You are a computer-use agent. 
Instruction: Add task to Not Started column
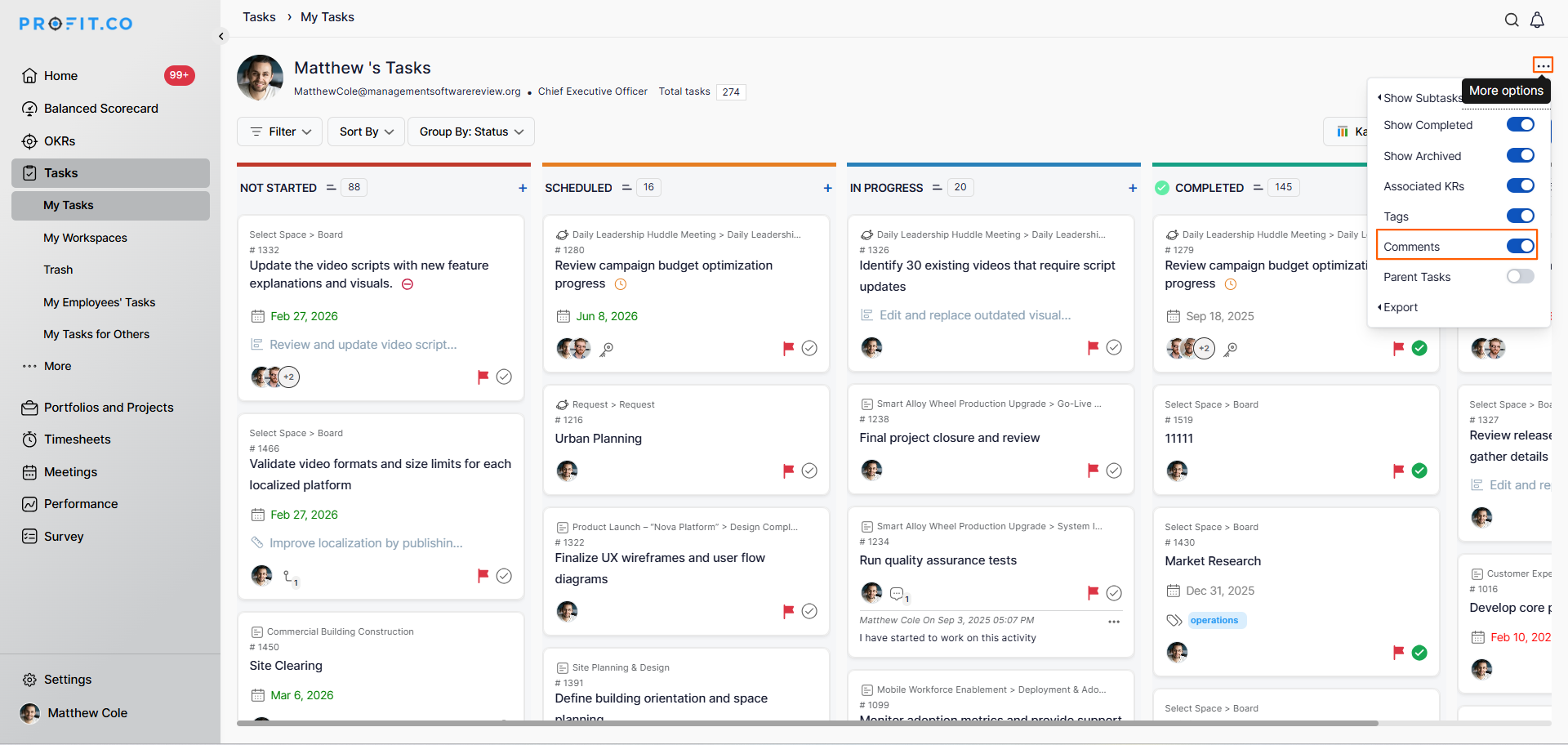tap(523, 188)
